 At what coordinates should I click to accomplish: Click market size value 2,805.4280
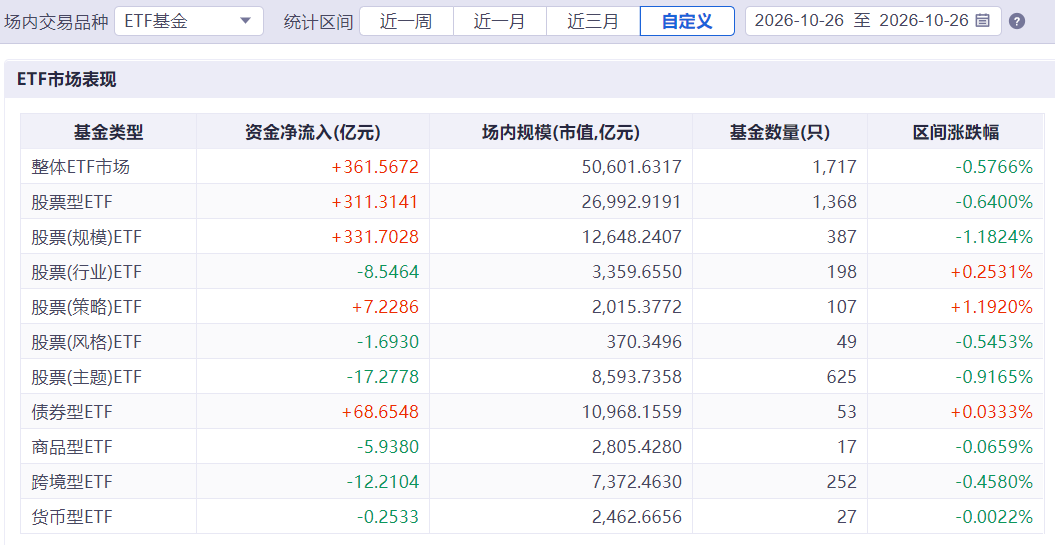[637, 447]
